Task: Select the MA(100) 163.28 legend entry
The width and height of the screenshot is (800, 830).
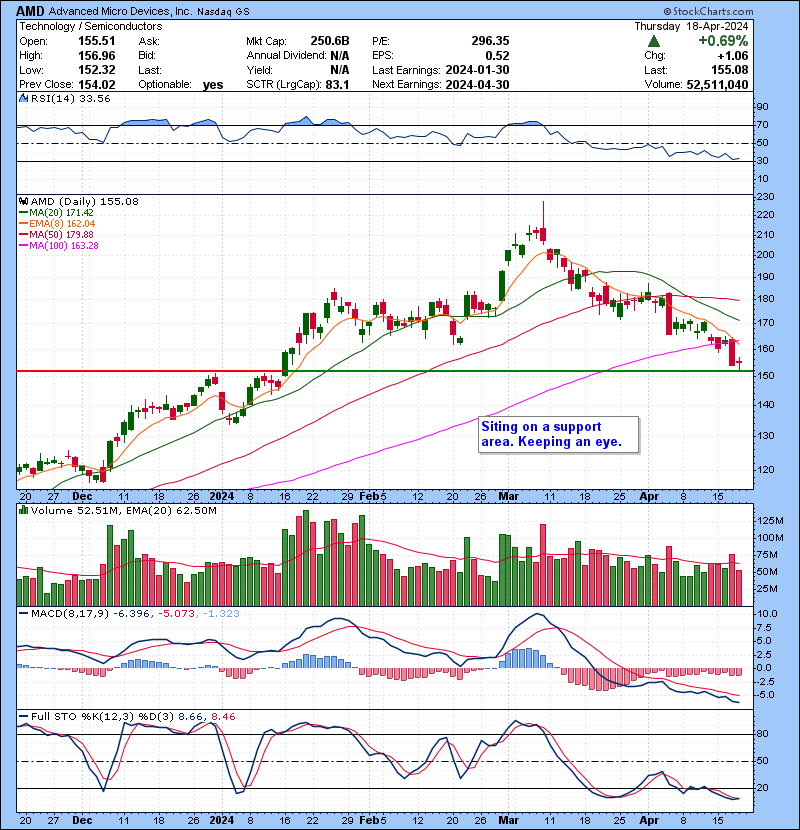Action: click(x=59, y=246)
